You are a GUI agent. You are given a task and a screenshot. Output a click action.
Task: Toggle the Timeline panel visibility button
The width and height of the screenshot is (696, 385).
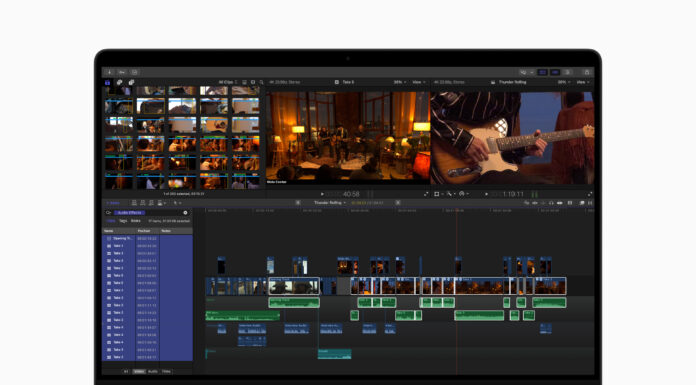click(555, 72)
